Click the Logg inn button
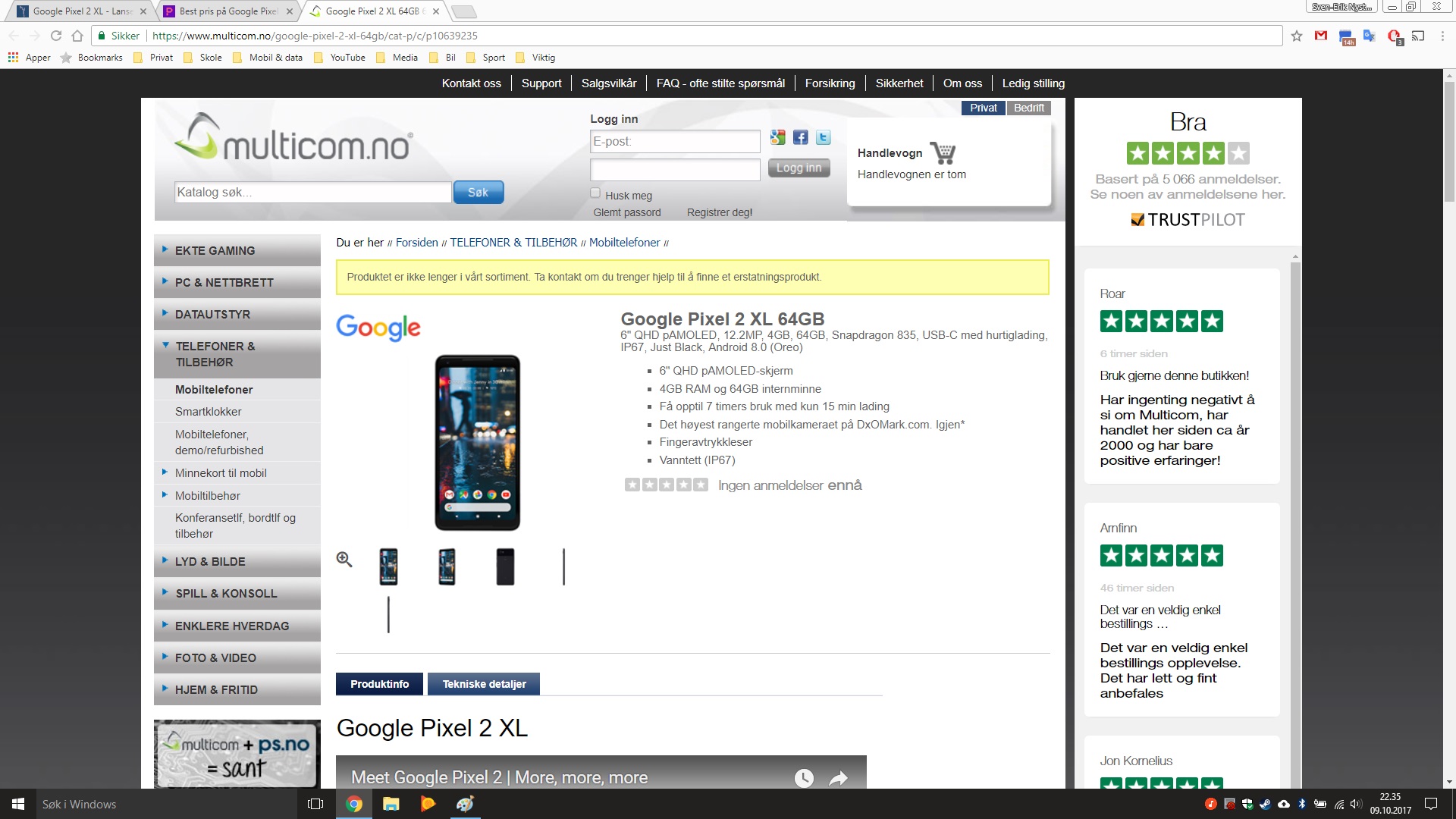This screenshot has height=819, width=1456. (x=799, y=168)
